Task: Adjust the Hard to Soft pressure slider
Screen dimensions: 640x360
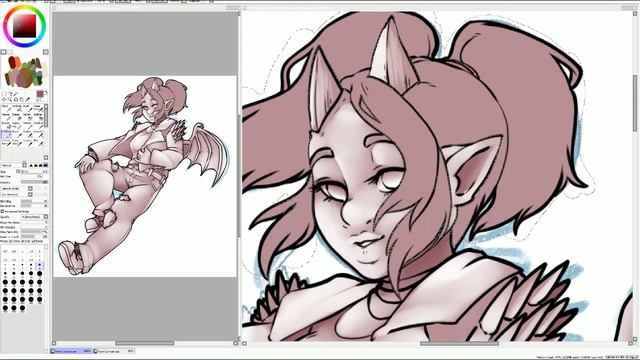Action: tap(34, 236)
